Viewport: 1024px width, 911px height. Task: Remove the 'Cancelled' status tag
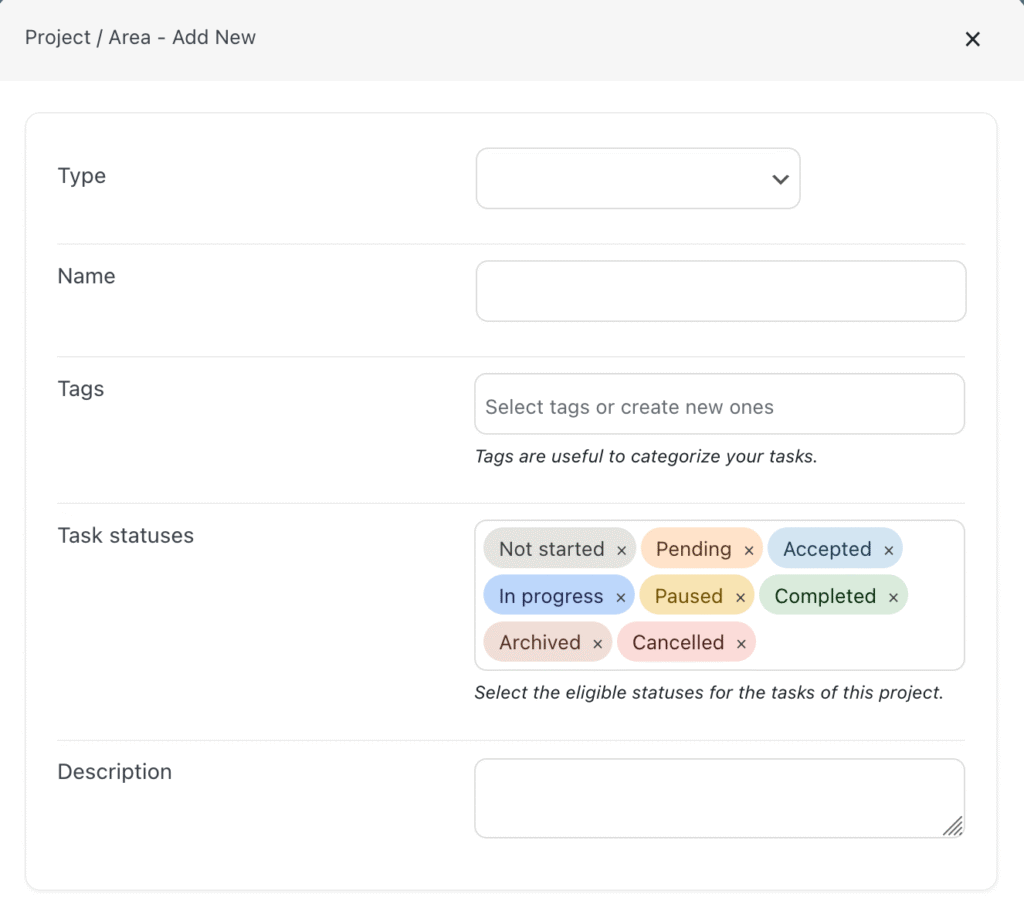pyautogui.click(x=741, y=644)
